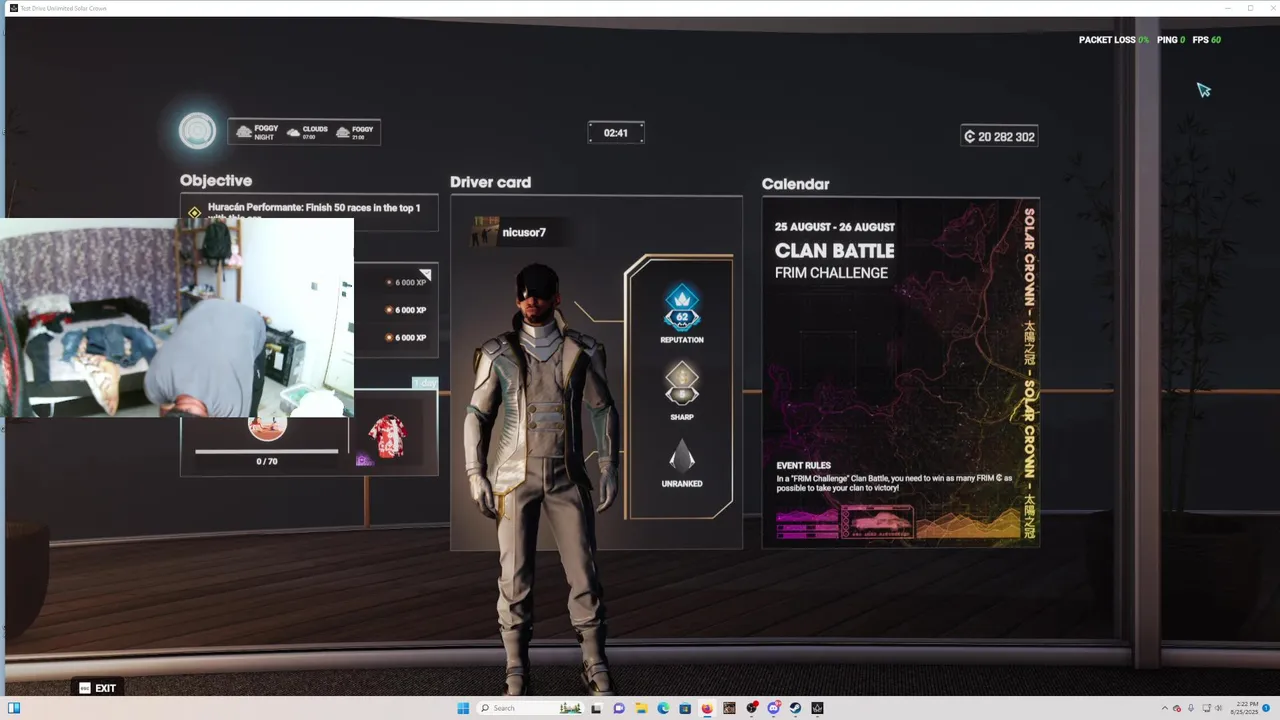Click the nicusor7 player name tag

(524, 232)
